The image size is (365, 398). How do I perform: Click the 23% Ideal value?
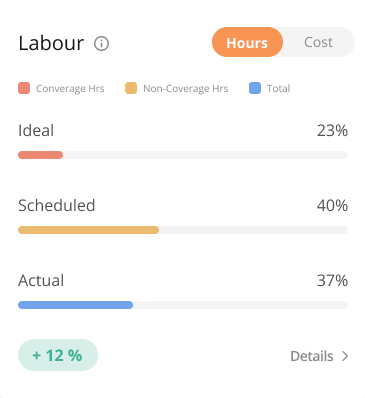pyautogui.click(x=332, y=131)
